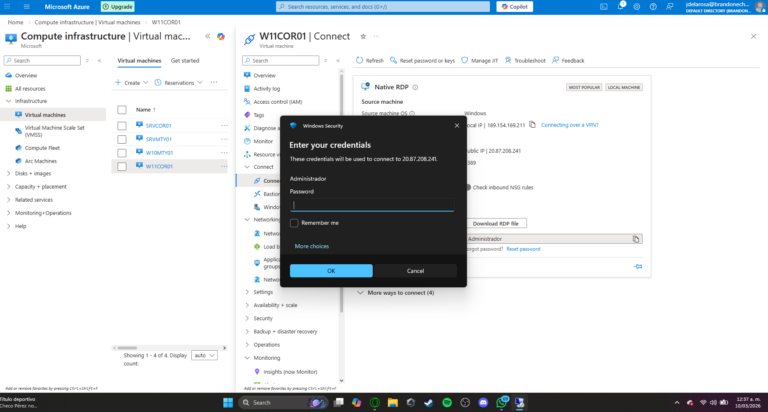Click More choices link
This screenshot has height=412, width=768.
pyautogui.click(x=312, y=246)
